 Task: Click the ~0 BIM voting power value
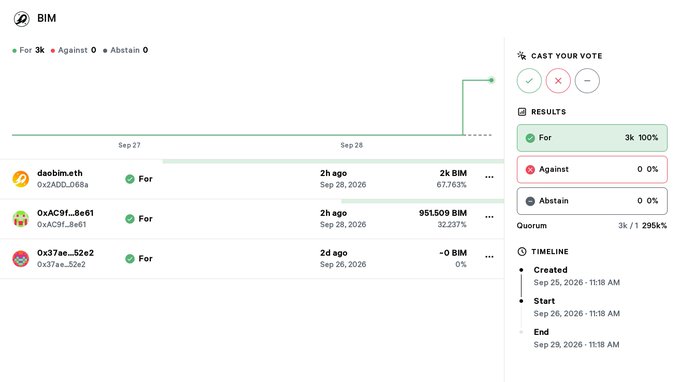pyautogui.click(x=453, y=253)
